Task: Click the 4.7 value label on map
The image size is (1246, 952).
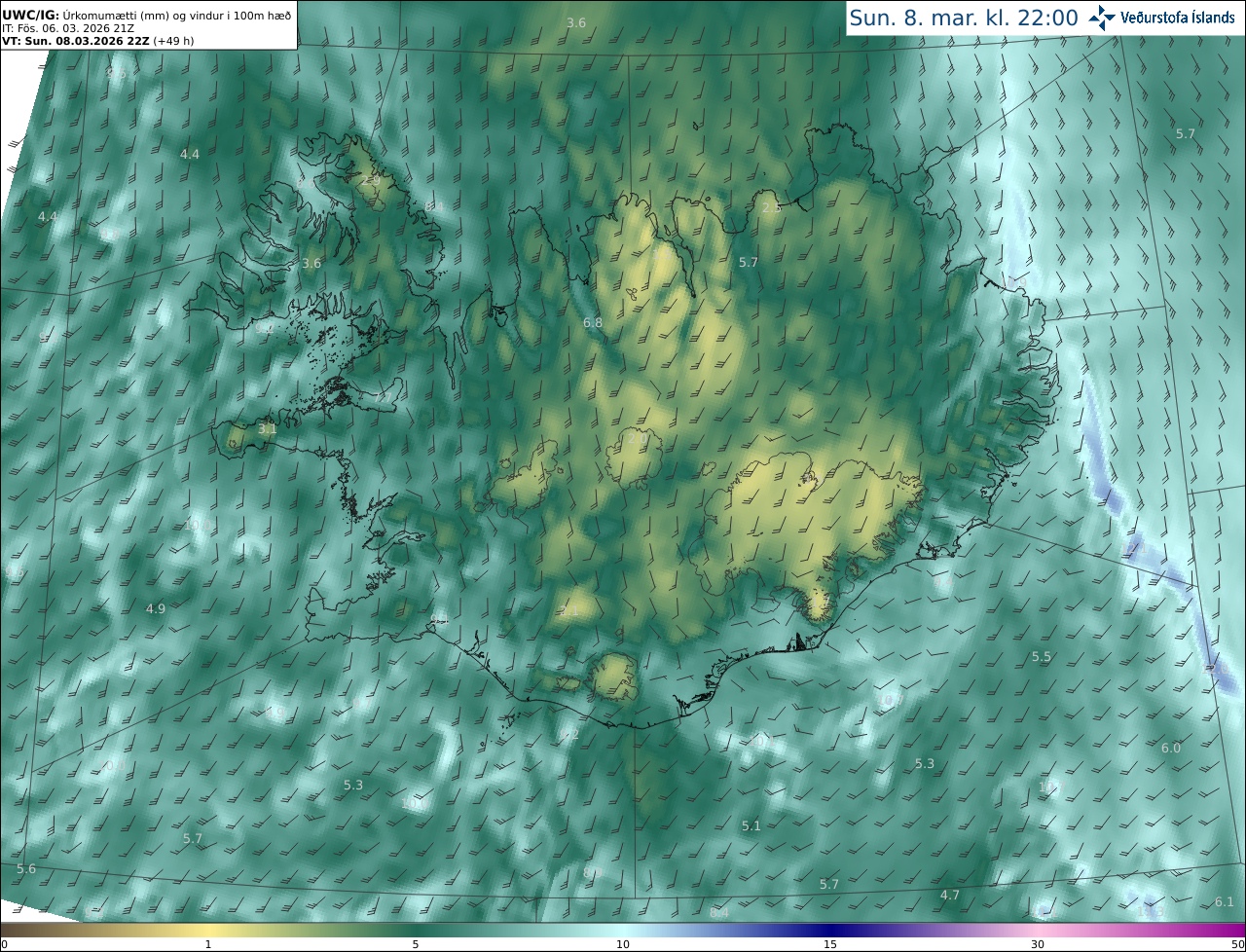Action: click(x=950, y=896)
